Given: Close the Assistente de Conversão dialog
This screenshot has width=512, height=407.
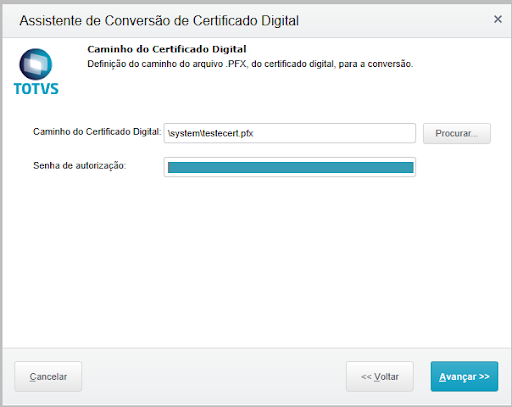Looking at the screenshot, I should tap(498, 19).
